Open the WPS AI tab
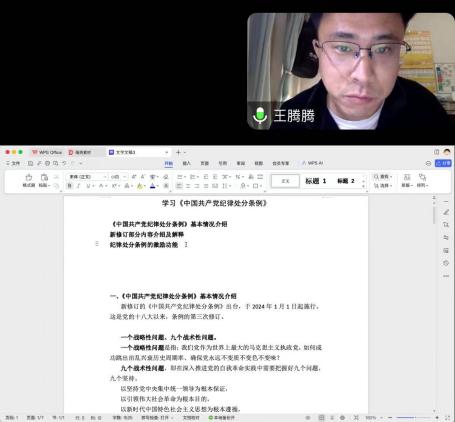 [x=312, y=163]
